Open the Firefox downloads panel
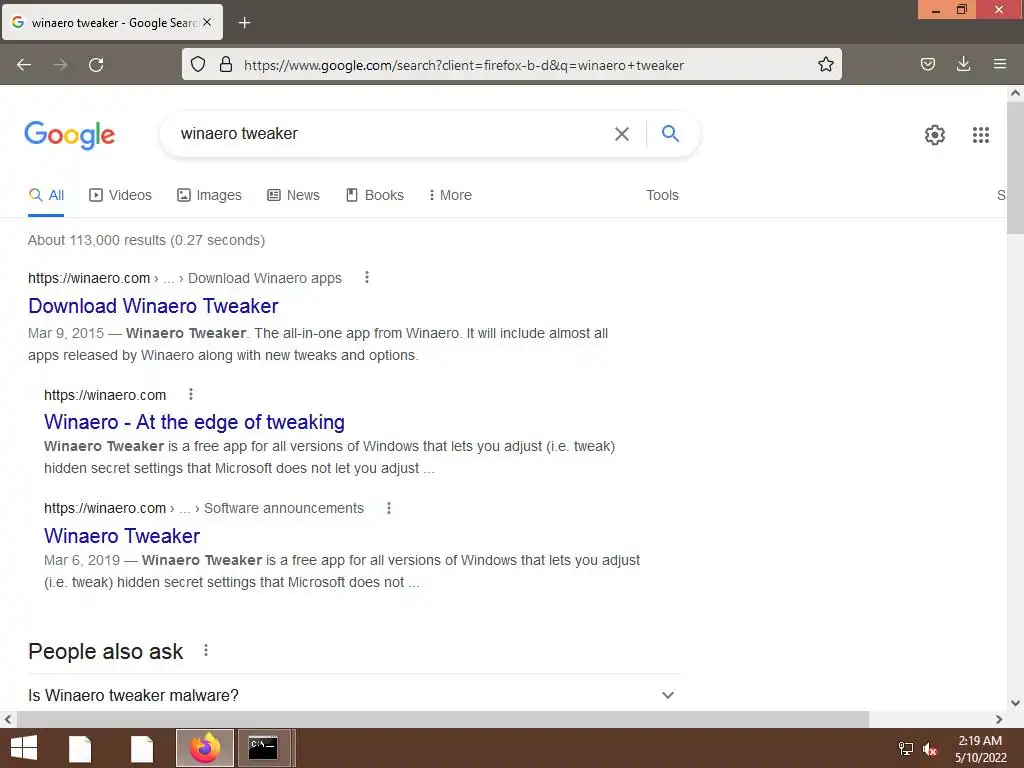 [x=963, y=64]
